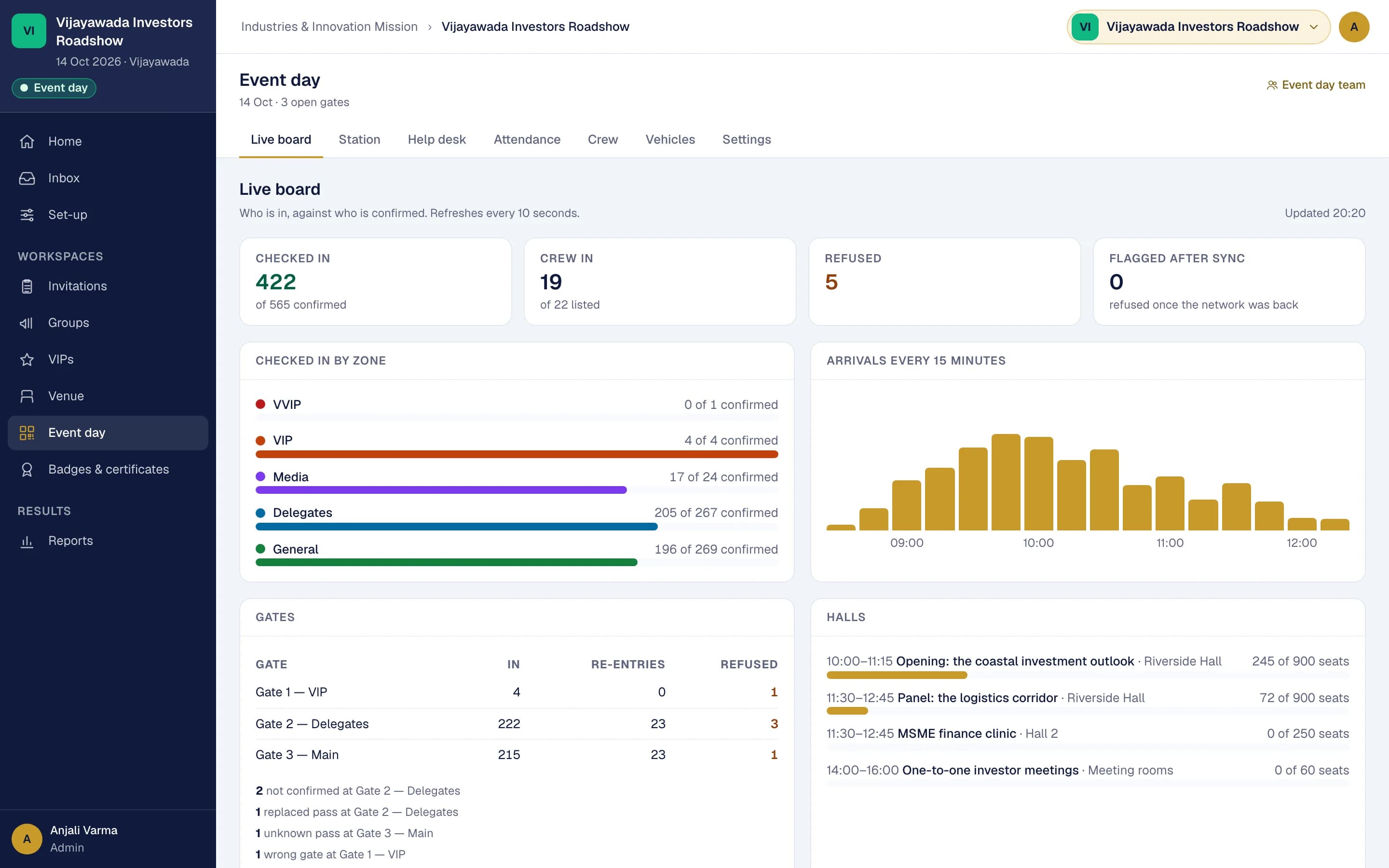The image size is (1389, 868).
Task: Click the Gate 2 — Delegates row label
Action: click(x=312, y=724)
